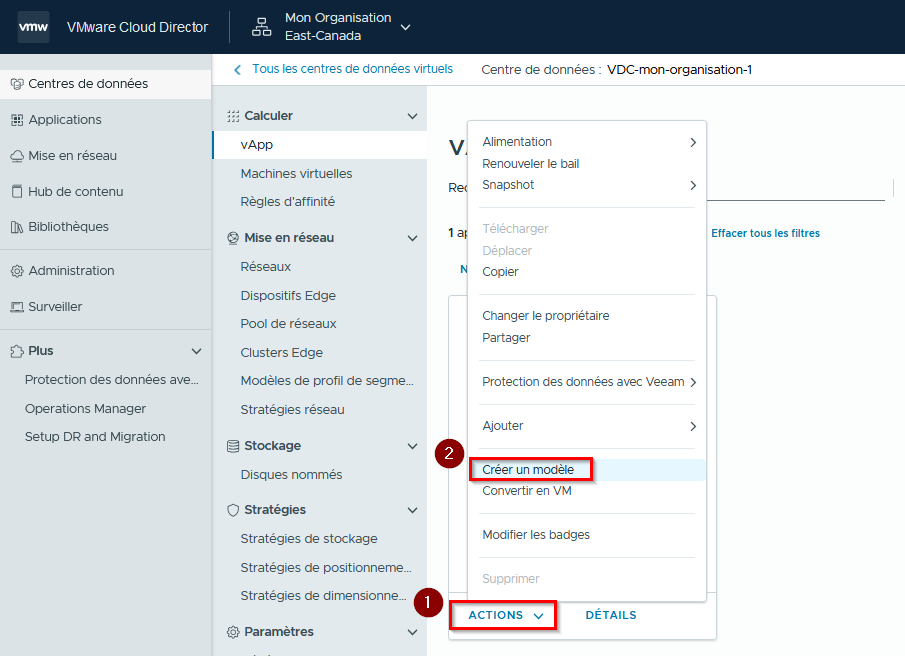Choose Copier from the context menu
Image resolution: width=905 pixels, height=656 pixels.
point(500,272)
